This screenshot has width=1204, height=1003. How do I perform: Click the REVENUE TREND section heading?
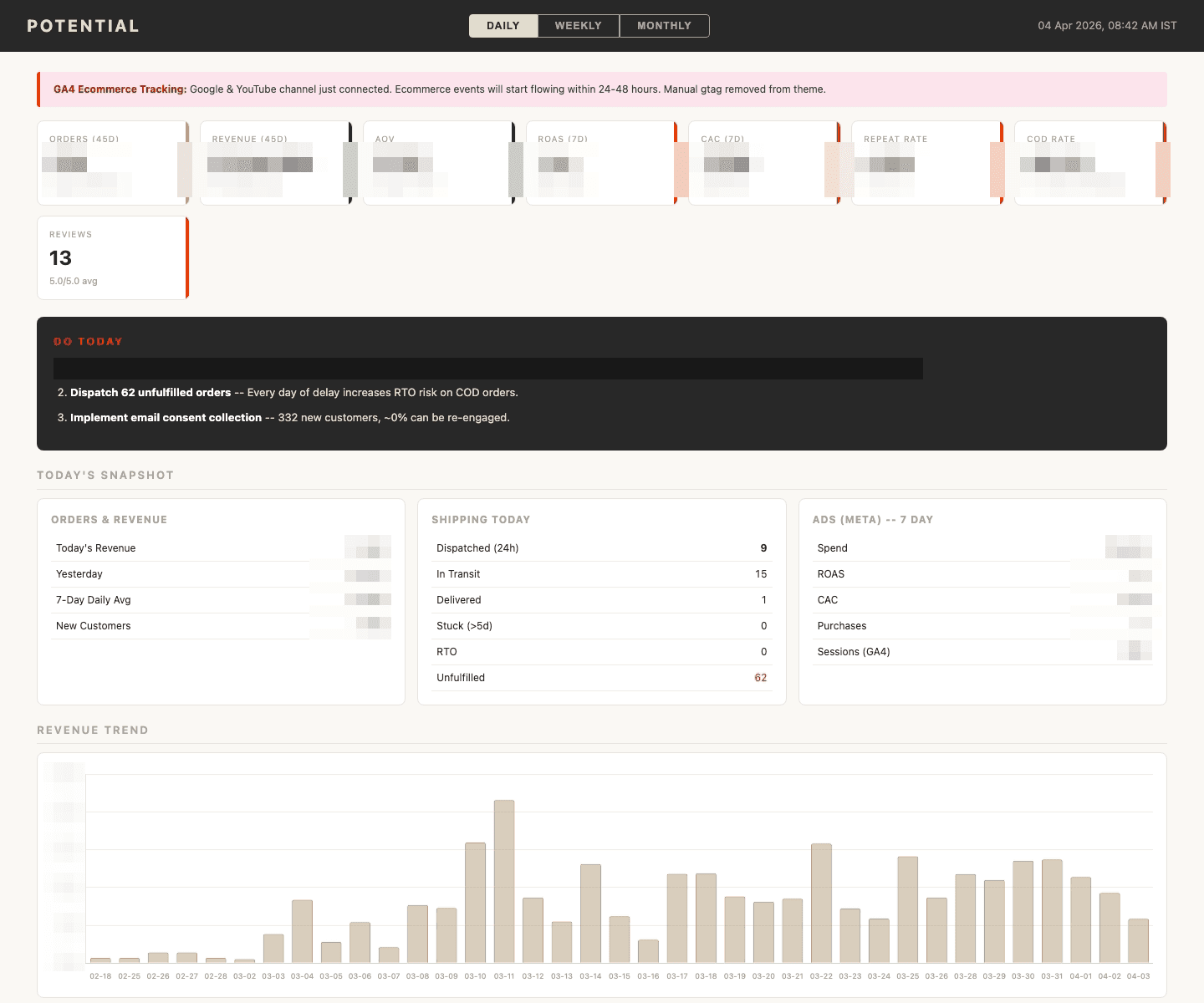[93, 730]
